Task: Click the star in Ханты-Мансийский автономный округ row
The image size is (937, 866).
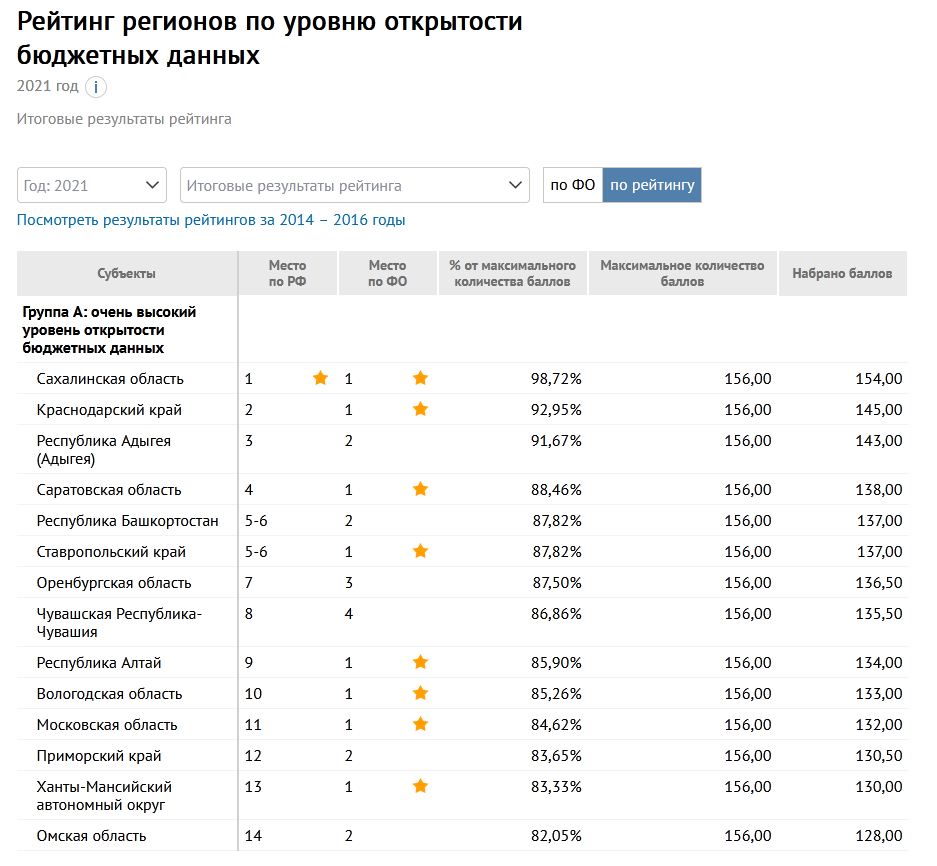Action: click(x=420, y=787)
